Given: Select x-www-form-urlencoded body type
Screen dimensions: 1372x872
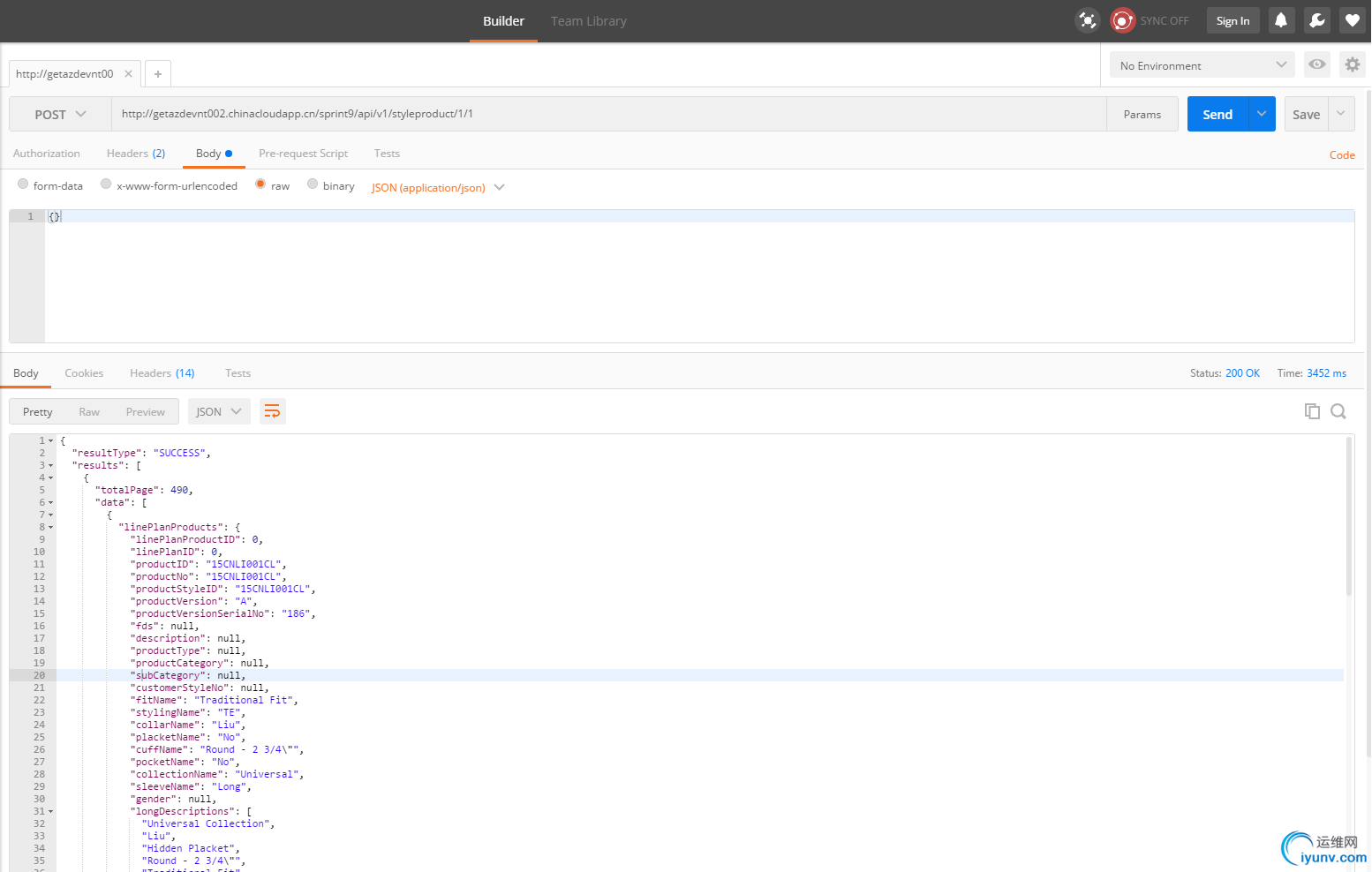Looking at the screenshot, I should (106, 184).
